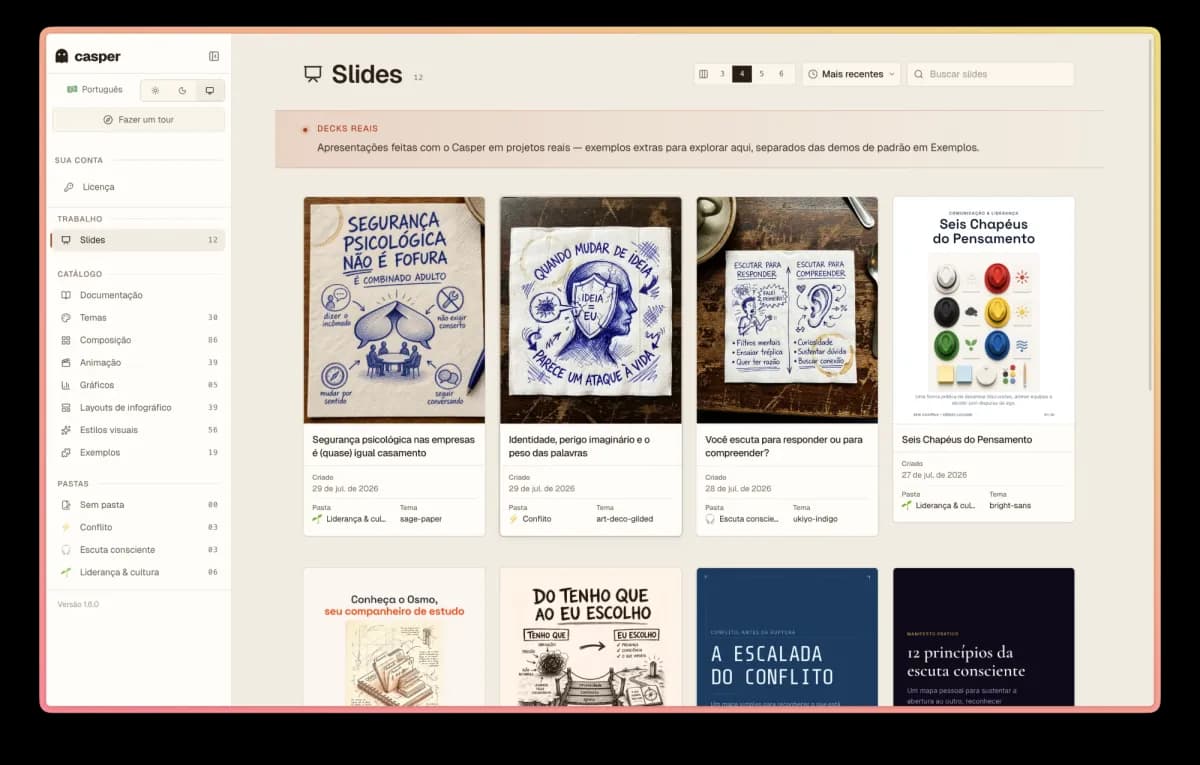Click the grid icon beside Composição
The image size is (1200, 765).
point(66,340)
